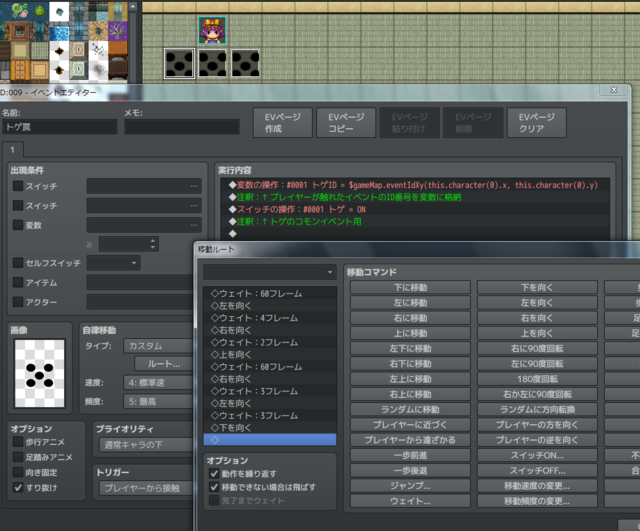The height and width of the screenshot is (531, 640).
Task: Open the first switch selector ellipsis
Action: 194,186
